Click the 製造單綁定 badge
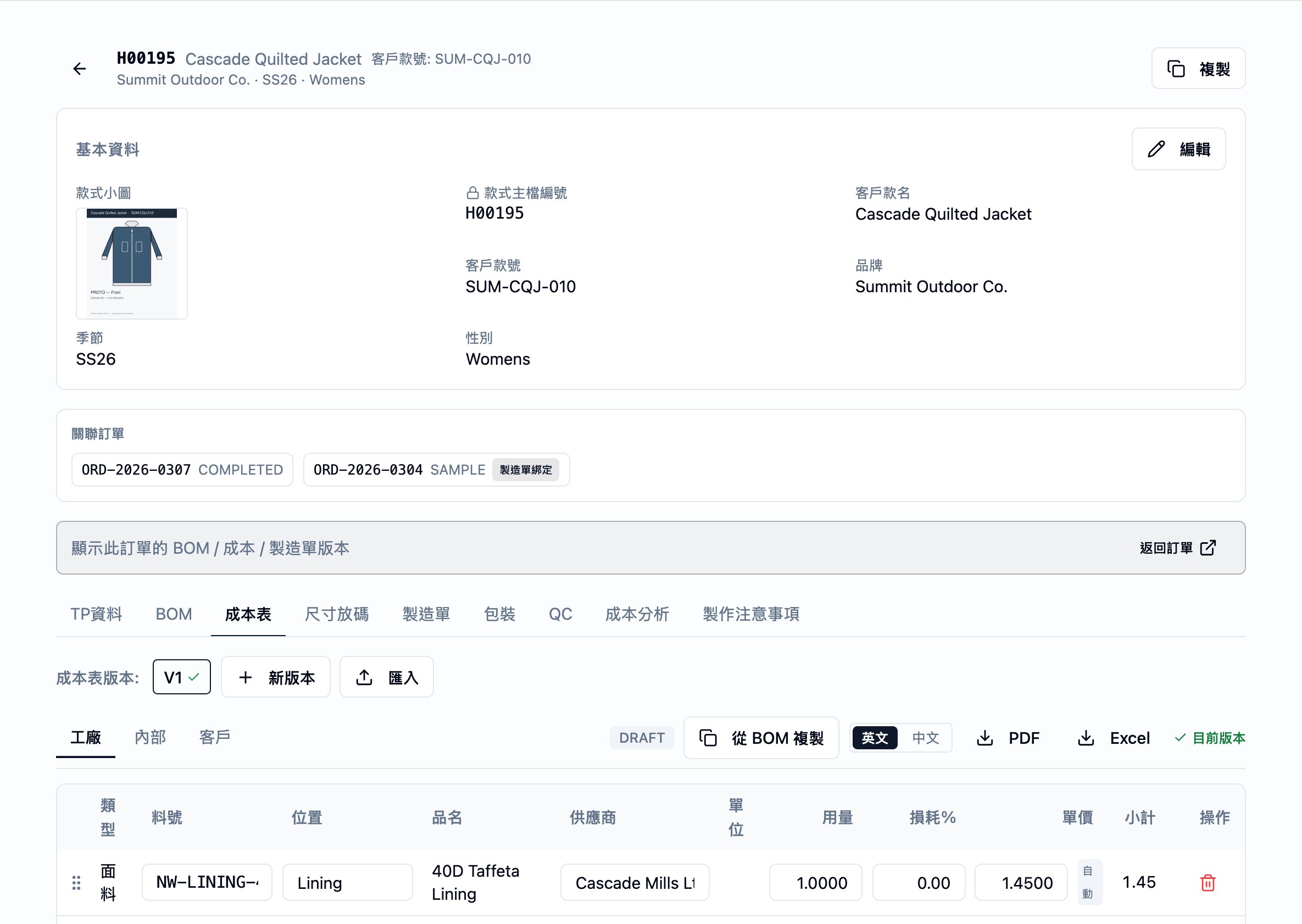1302x924 pixels. (x=526, y=470)
